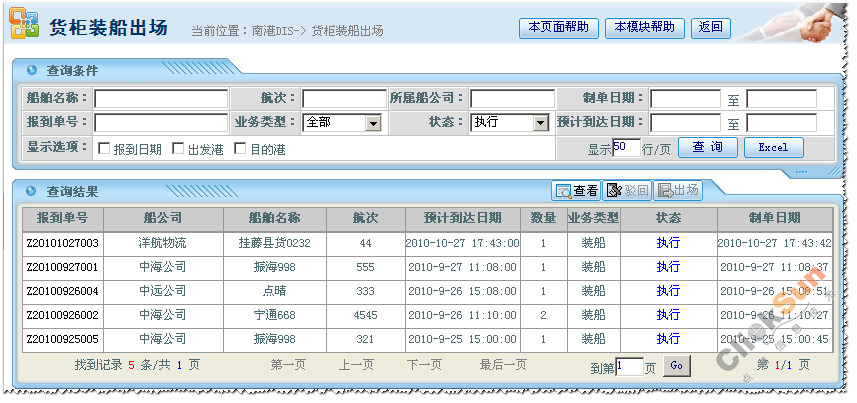This screenshot has width=857, height=403.
Task: Check the 目的港 display option
Action: tap(240, 149)
